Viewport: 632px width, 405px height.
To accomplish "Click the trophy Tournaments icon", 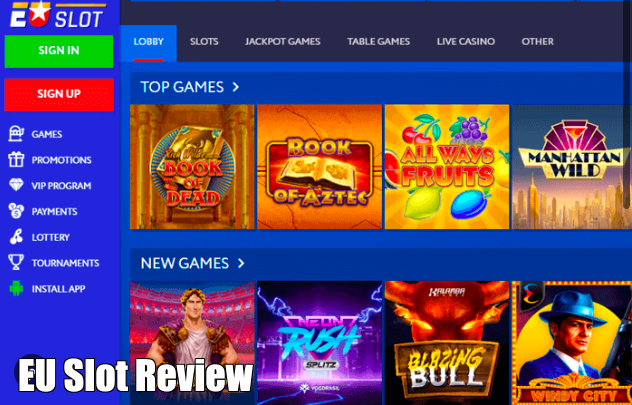I will [x=16, y=262].
